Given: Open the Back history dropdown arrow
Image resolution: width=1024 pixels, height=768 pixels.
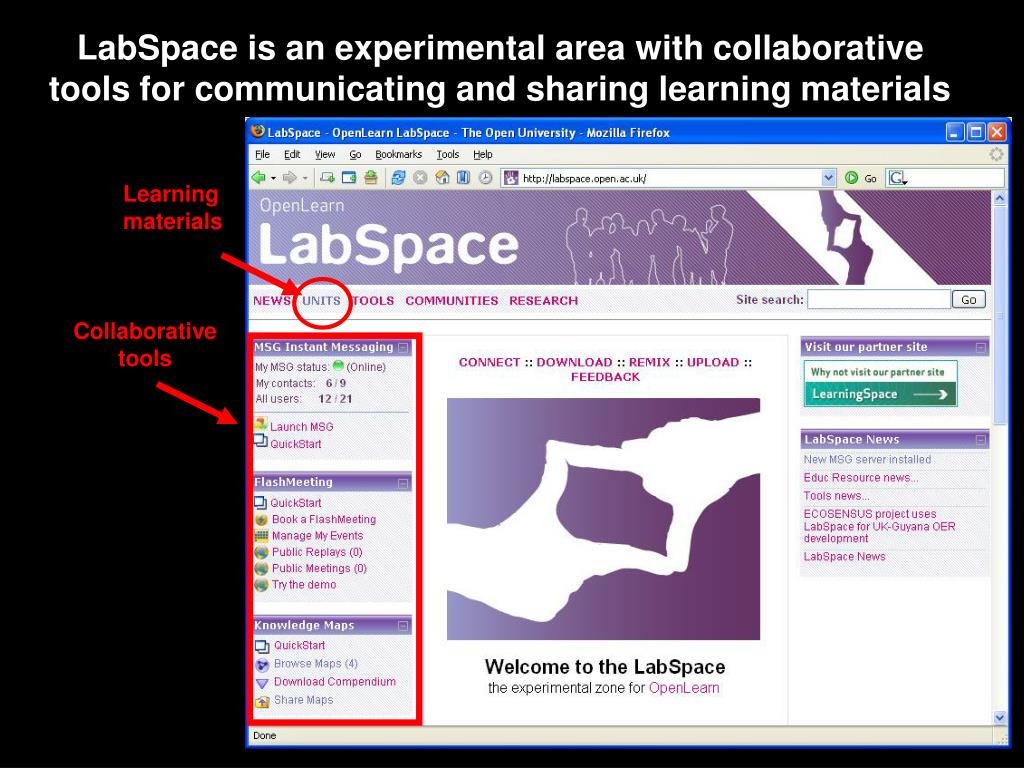Looking at the screenshot, I should click(x=274, y=178).
